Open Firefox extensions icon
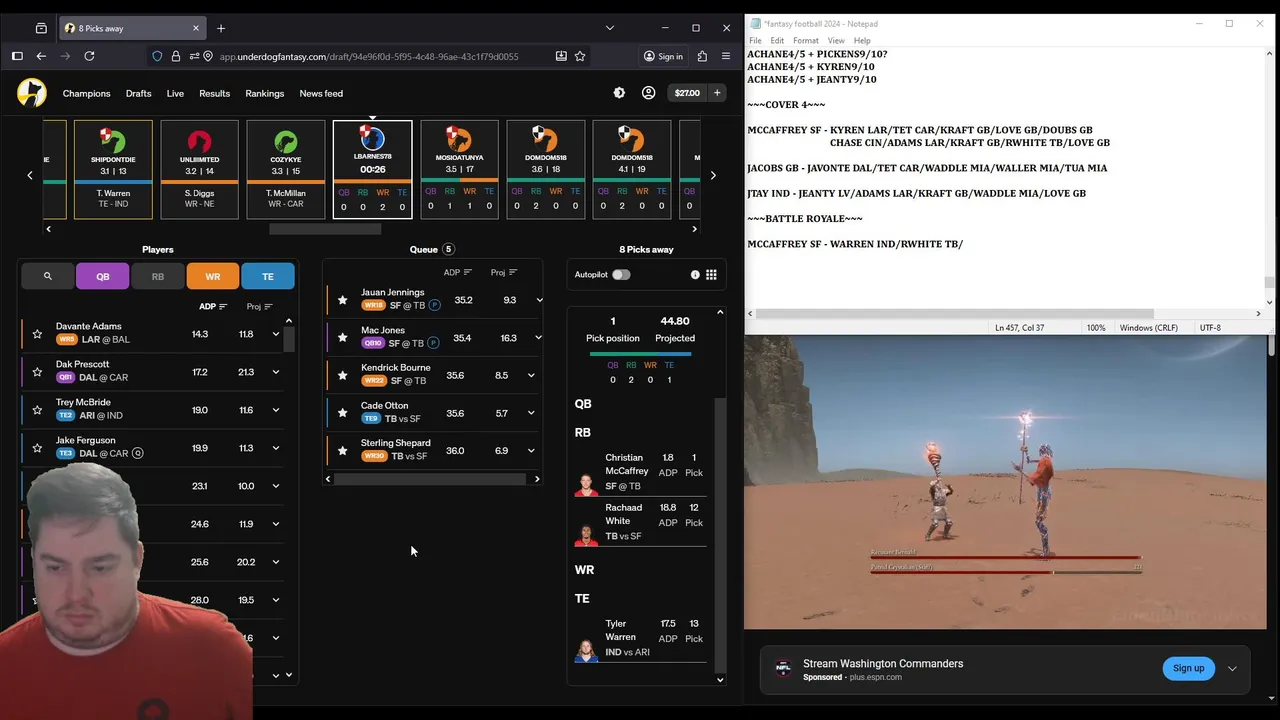 (x=702, y=56)
